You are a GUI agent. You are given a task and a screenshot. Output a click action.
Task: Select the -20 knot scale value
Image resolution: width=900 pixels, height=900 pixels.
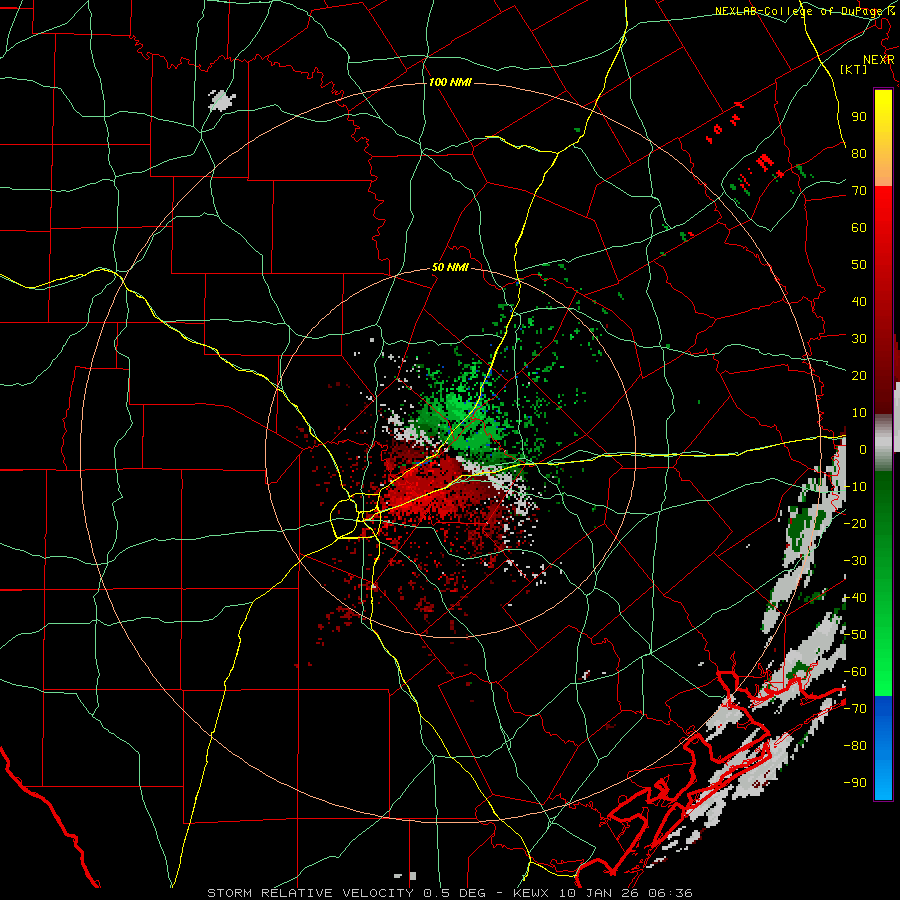855,523
